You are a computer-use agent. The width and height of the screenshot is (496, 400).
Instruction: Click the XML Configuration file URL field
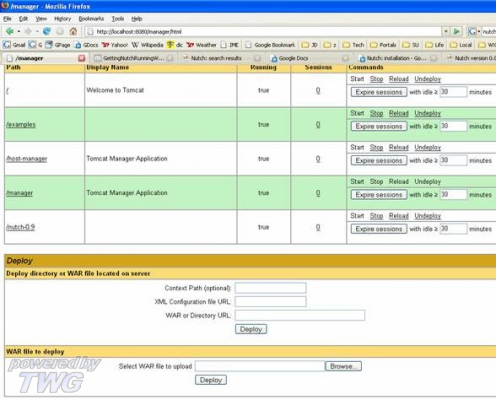click(271, 302)
